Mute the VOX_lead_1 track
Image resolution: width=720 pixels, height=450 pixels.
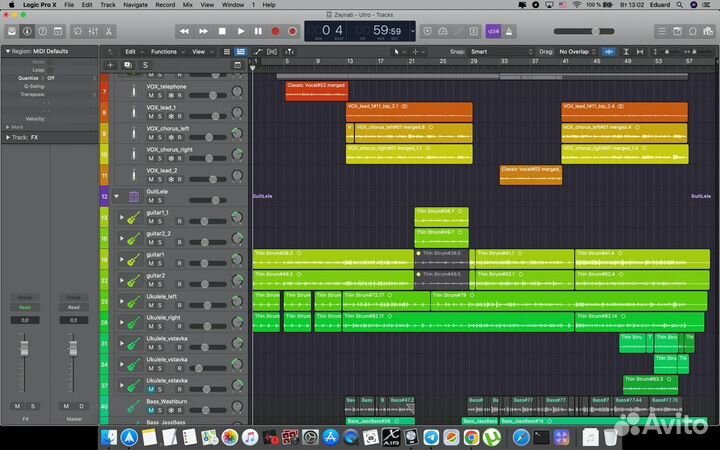coord(151,117)
